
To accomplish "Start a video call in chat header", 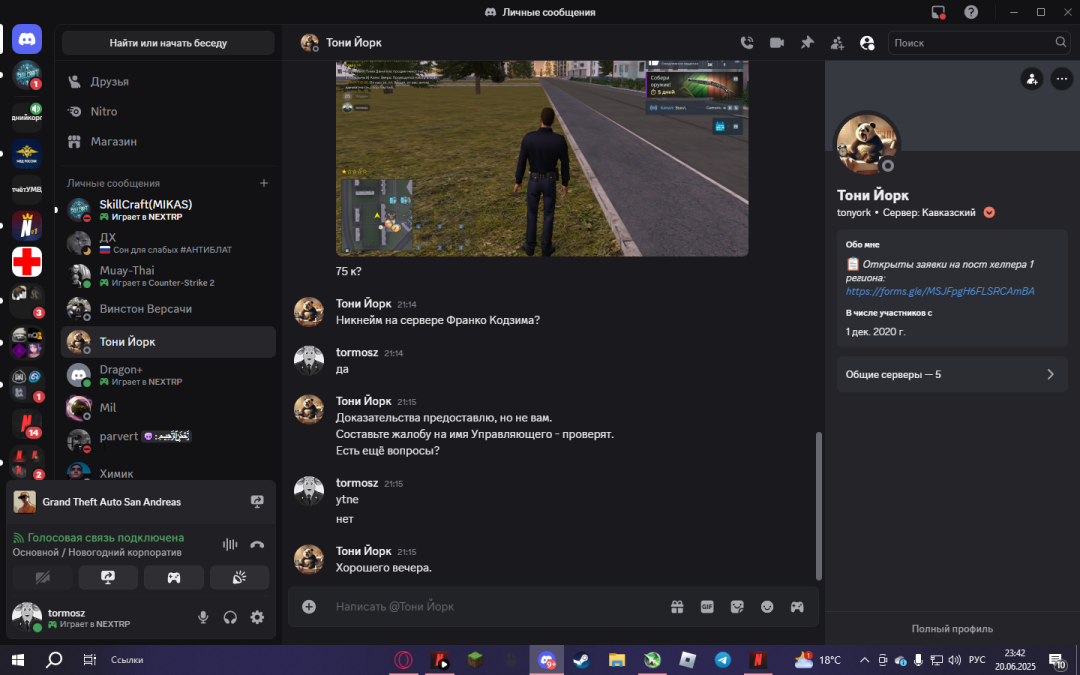I will (777, 43).
